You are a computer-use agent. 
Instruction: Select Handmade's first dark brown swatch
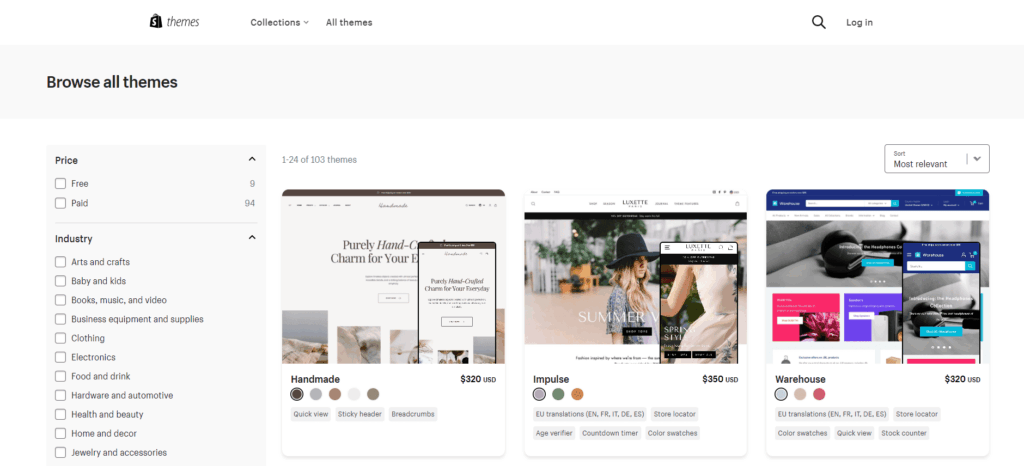click(297, 394)
